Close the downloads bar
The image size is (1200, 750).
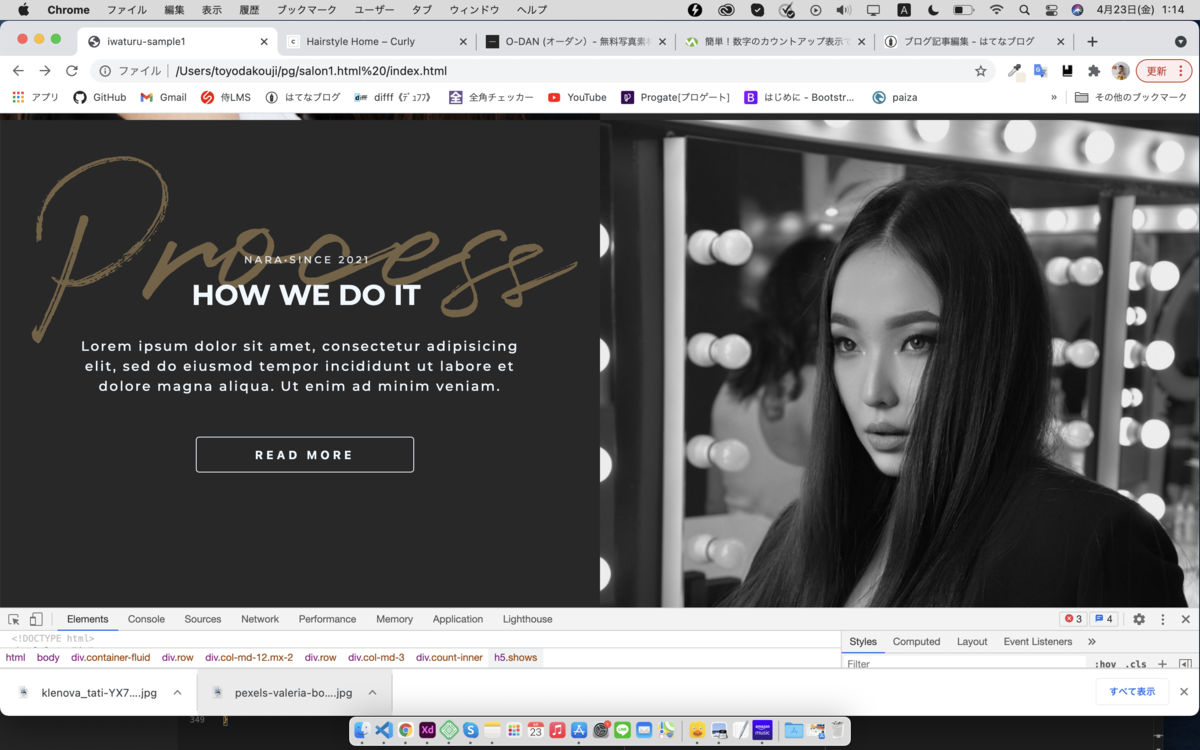[1184, 691]
